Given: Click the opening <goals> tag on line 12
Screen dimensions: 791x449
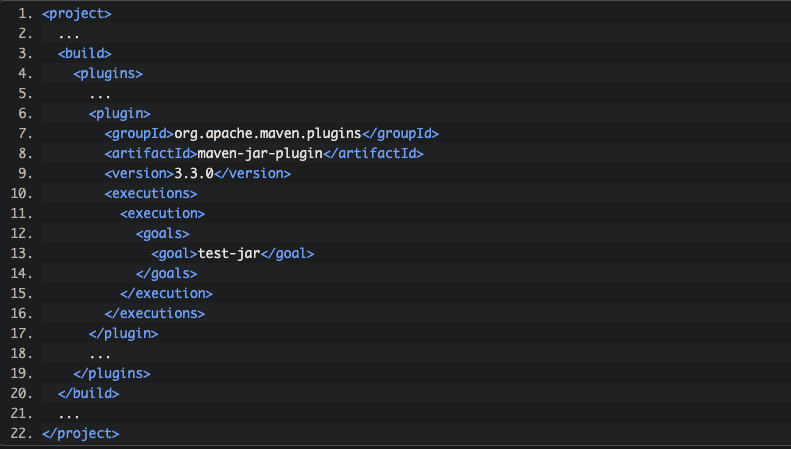Looking at the screenshot, I should tap(162, 233).
